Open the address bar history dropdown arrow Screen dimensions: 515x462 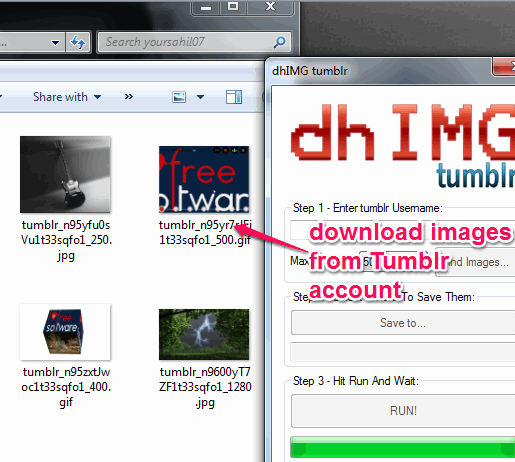(x=55, y=42)
